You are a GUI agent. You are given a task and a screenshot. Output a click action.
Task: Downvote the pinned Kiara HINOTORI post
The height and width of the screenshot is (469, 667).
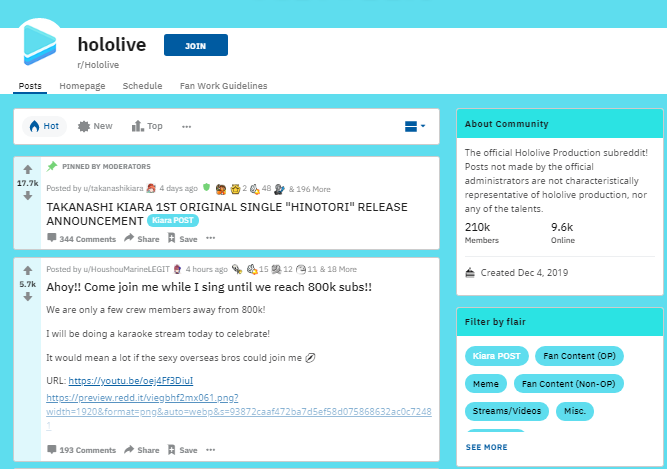point(28,196)
